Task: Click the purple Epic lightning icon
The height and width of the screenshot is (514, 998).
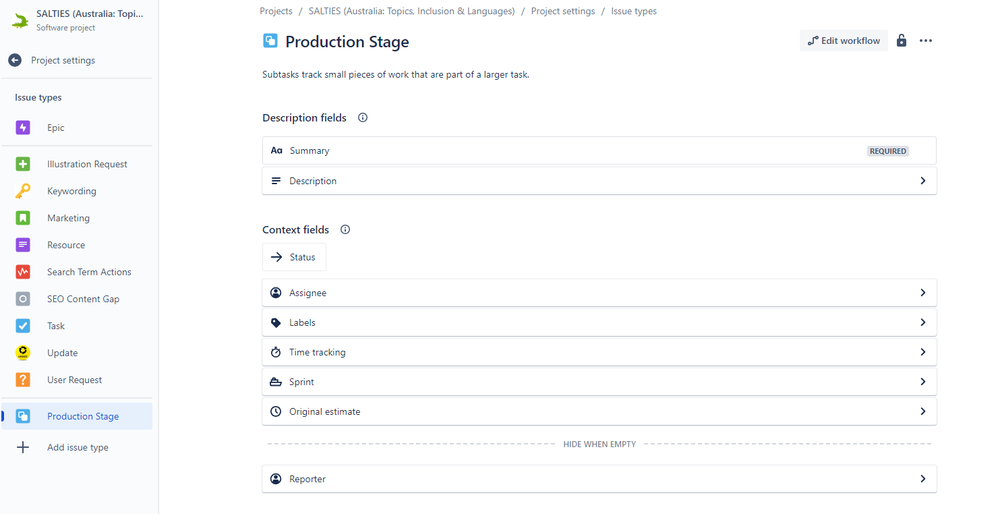Action: (x=23, y=128)
